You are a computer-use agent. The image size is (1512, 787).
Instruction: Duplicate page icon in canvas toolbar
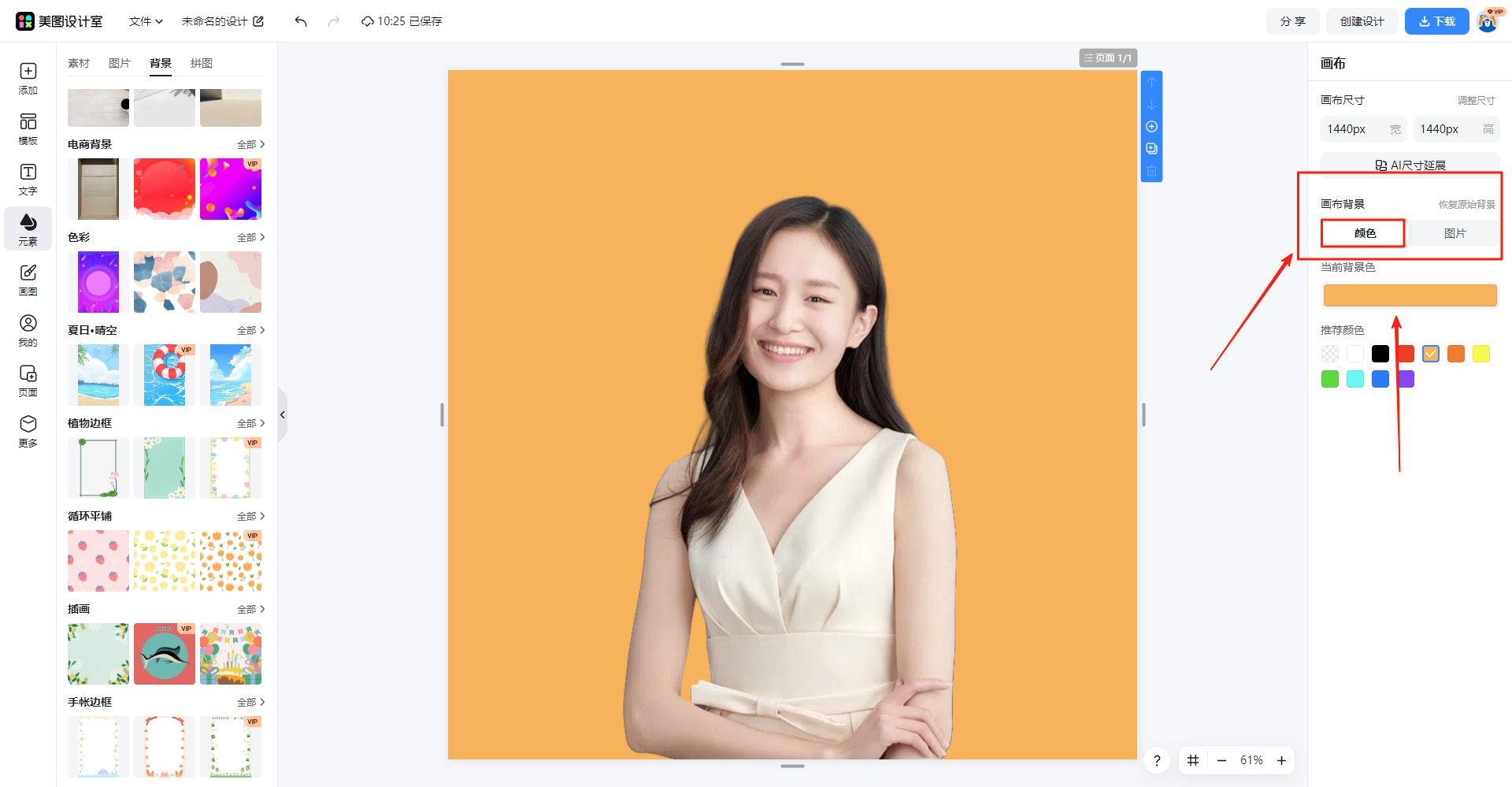[x=1151, y=149]
